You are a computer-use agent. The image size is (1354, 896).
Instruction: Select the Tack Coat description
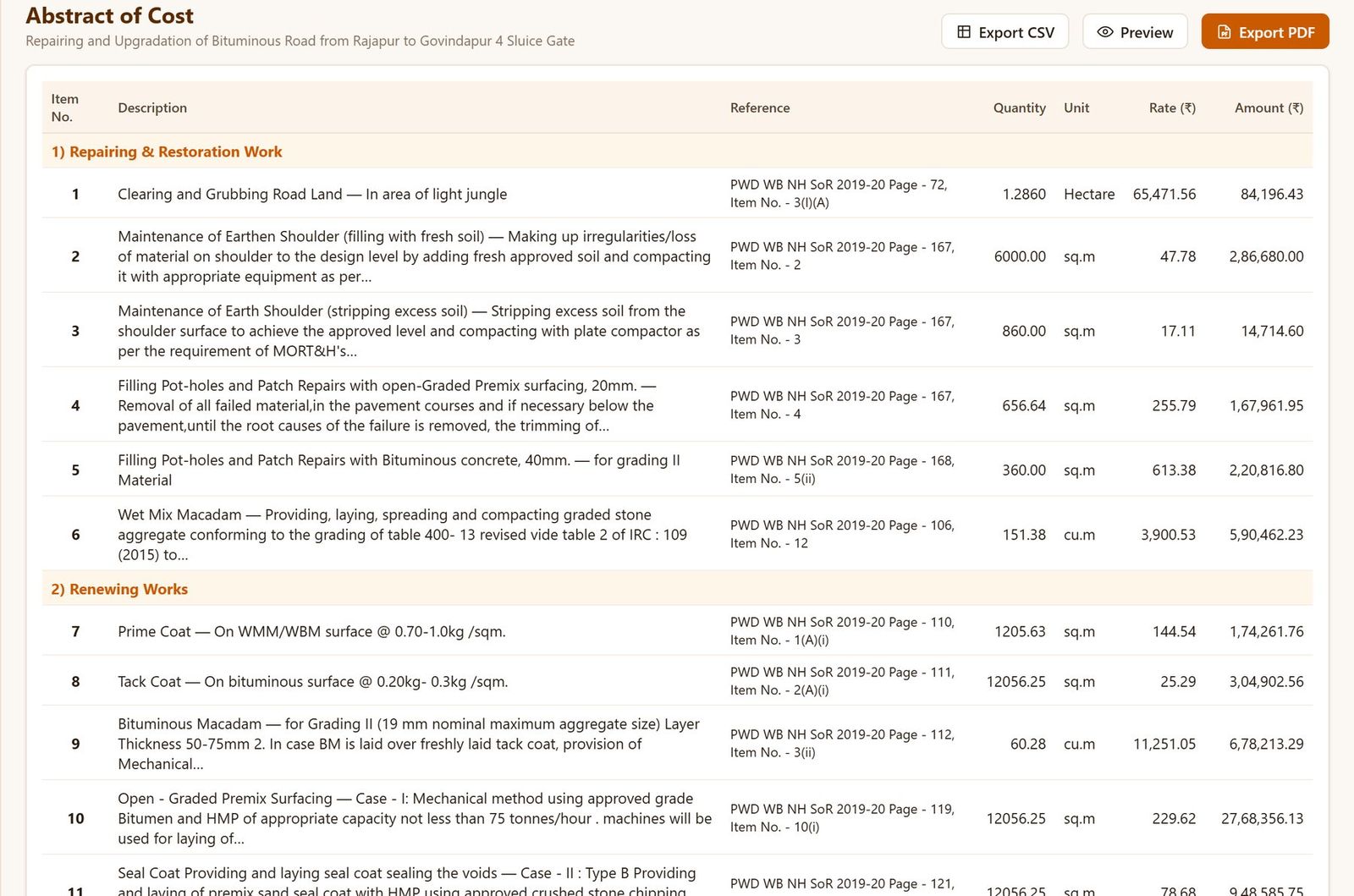click(x=313, y=681)
